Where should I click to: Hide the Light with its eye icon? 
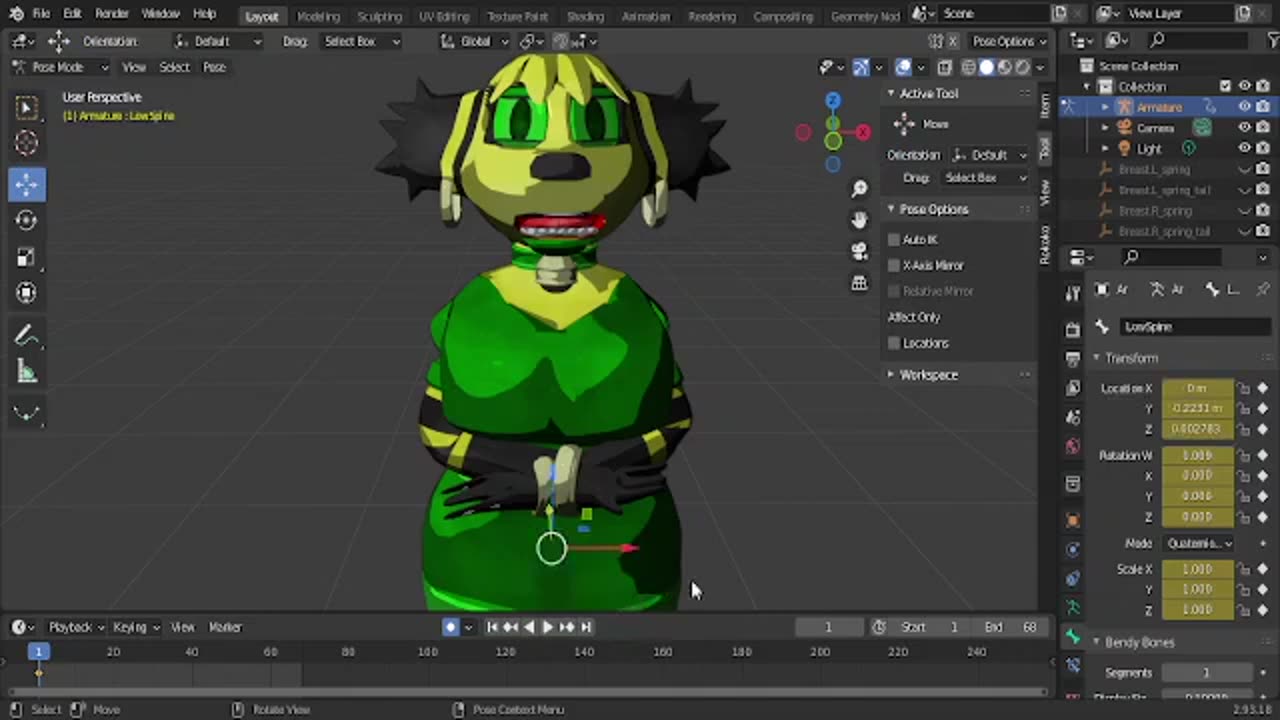click(x=1245, y=148)
